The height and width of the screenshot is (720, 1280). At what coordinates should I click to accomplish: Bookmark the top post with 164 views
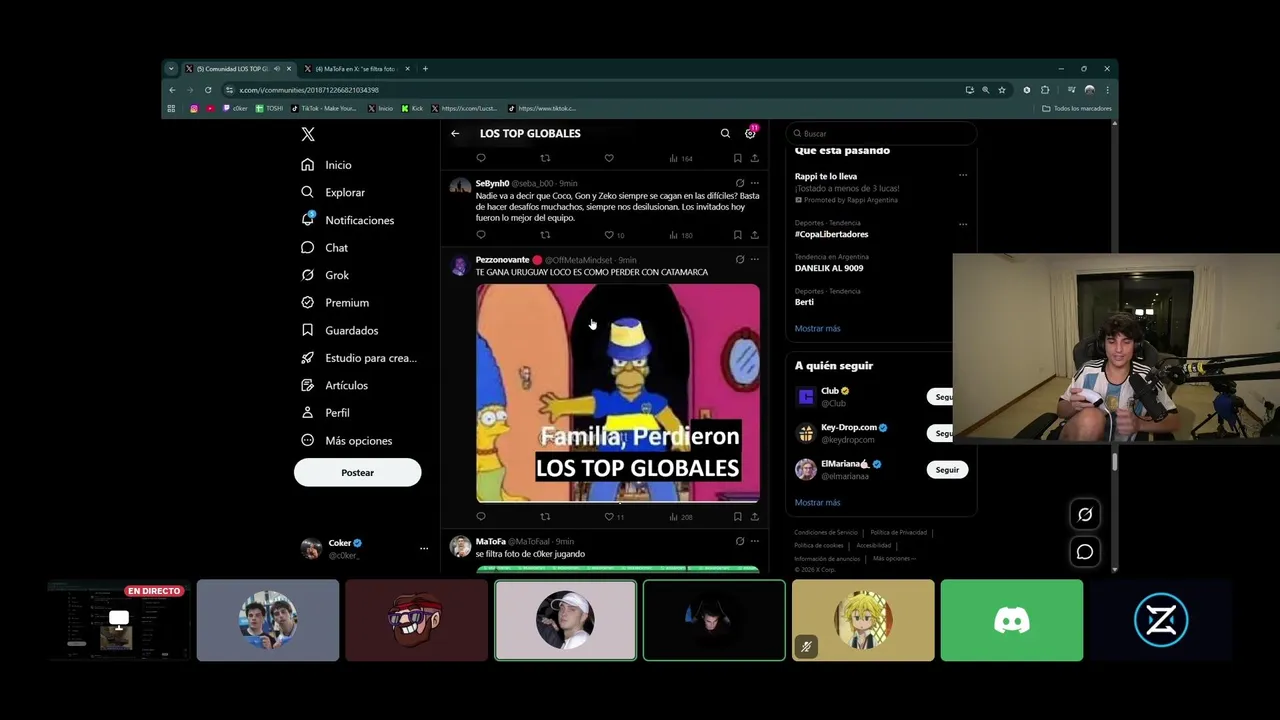[738, 158]
